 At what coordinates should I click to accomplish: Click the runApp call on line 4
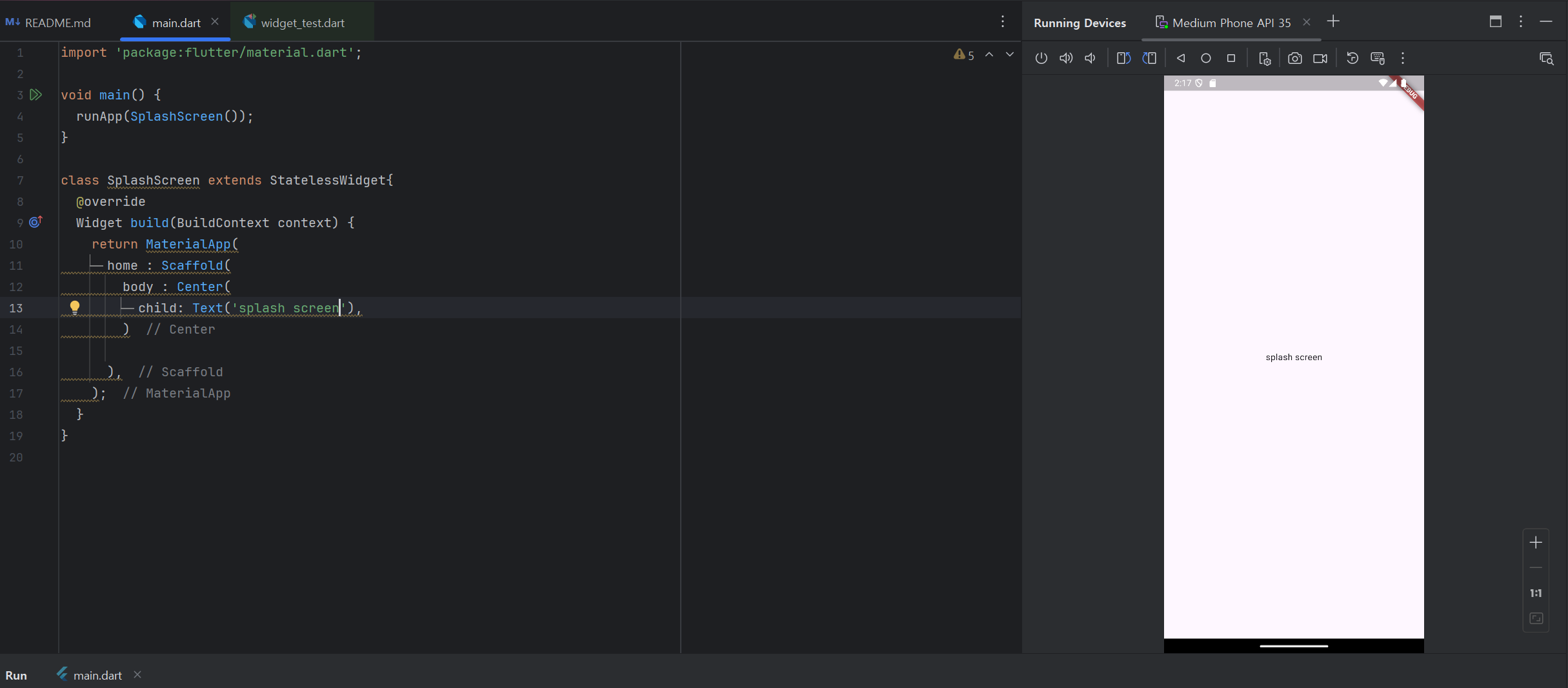[x=99, y=116]
